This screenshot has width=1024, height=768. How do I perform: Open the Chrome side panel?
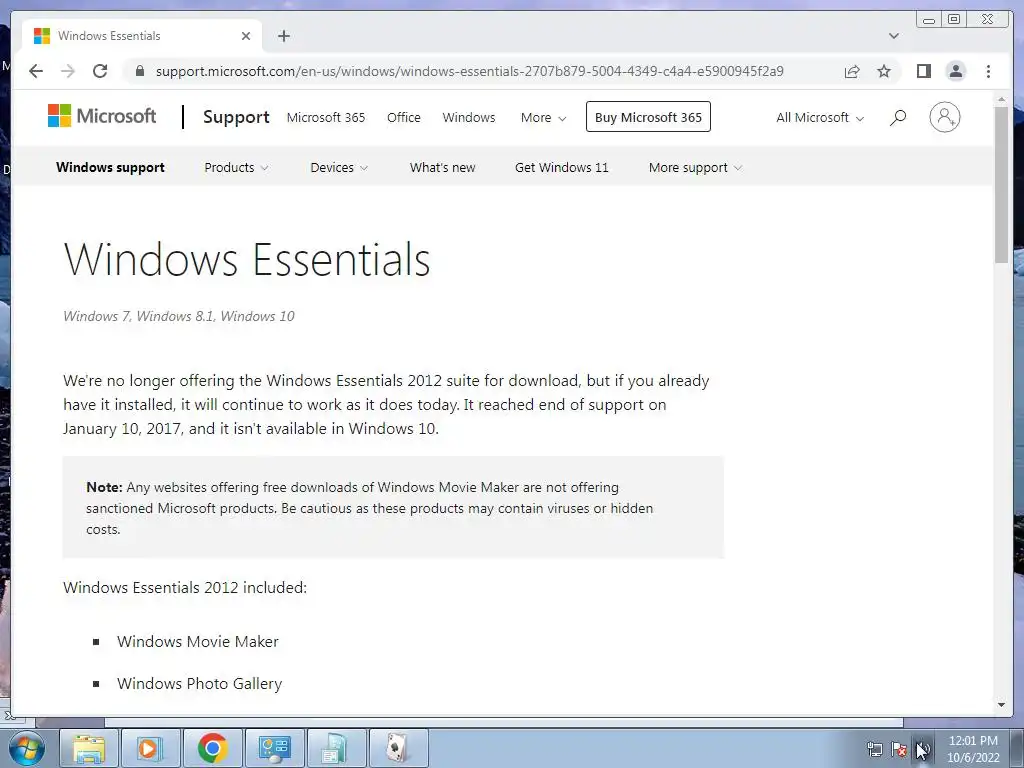pyautogui.click(x=923, y=71)
